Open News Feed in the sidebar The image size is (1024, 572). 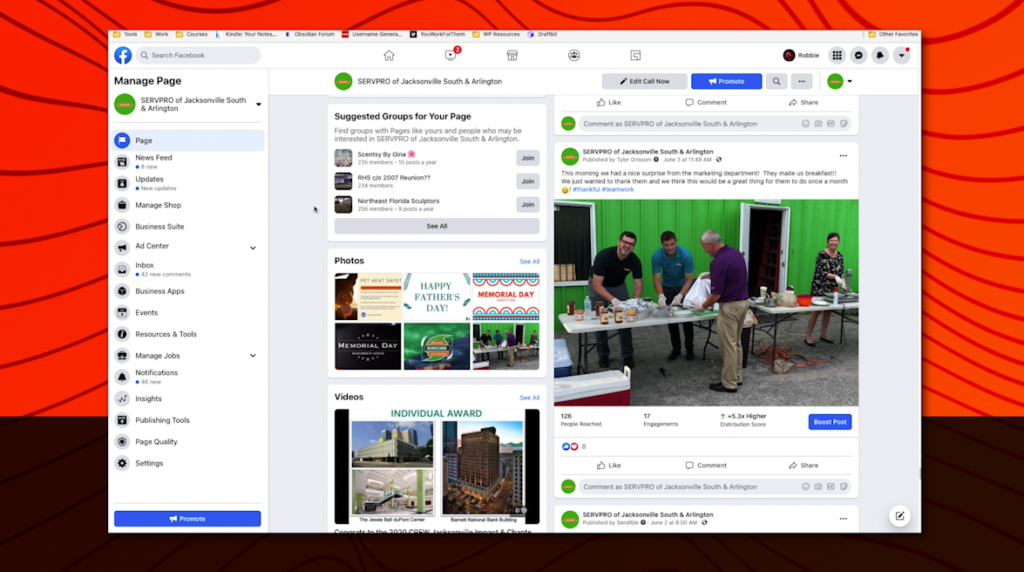[188, 161]
